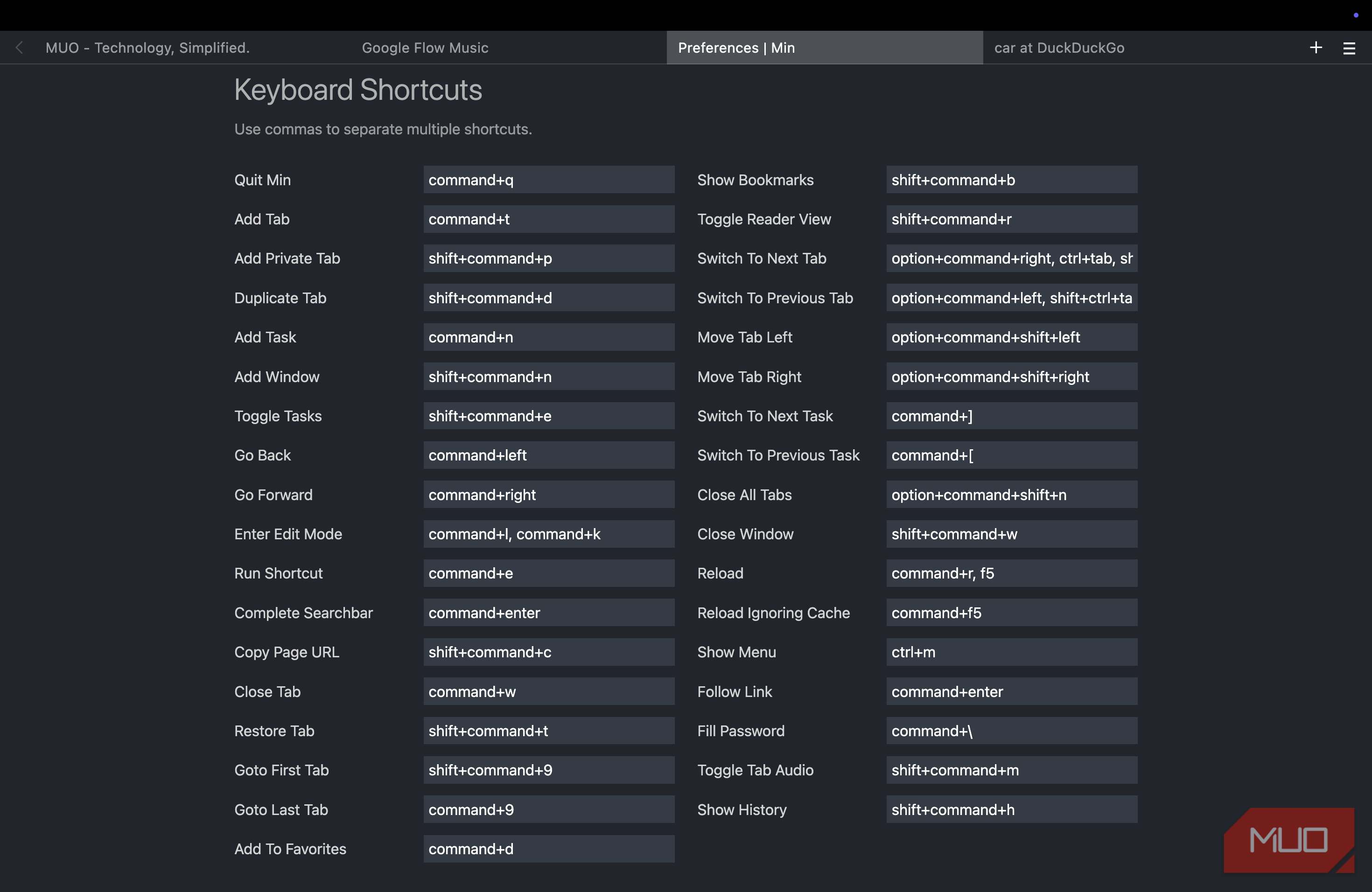Edit the Toggle Tab Audio shortcut field
The height and width of the screenshot is (892, 1372).
click(x=1012, y=770)
